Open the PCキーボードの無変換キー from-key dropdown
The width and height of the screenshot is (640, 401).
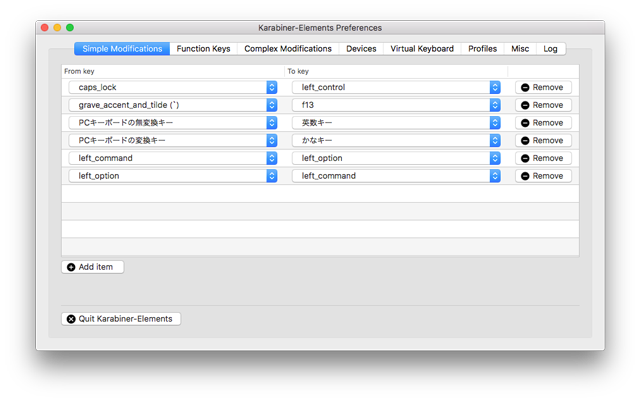(173, 123)
